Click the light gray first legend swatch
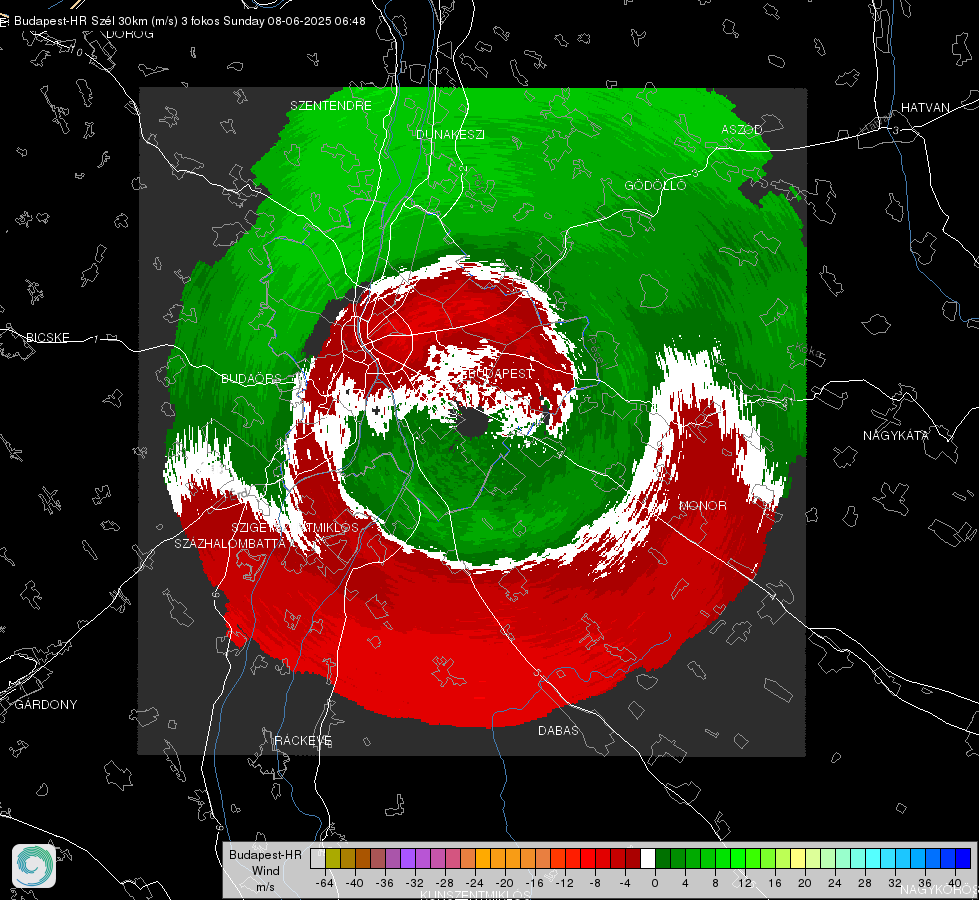979x900 pixels. (318, 858)
